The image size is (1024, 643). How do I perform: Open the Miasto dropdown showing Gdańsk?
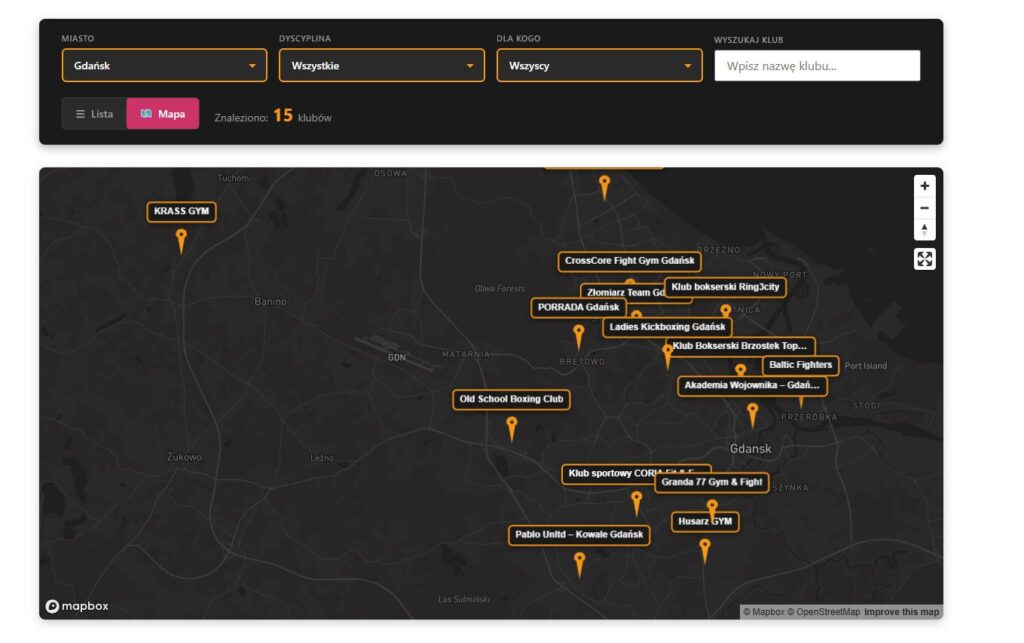click(x=164, y=66)
